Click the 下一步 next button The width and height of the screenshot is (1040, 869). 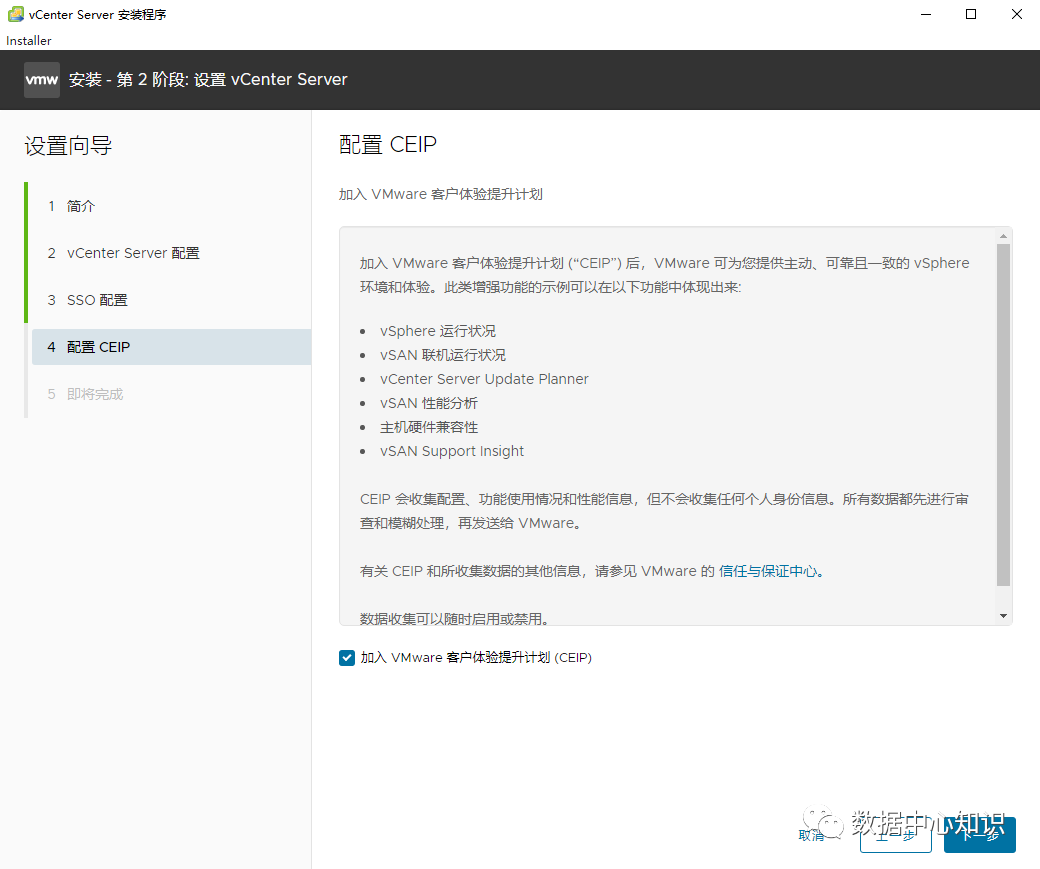click(980, 835)
